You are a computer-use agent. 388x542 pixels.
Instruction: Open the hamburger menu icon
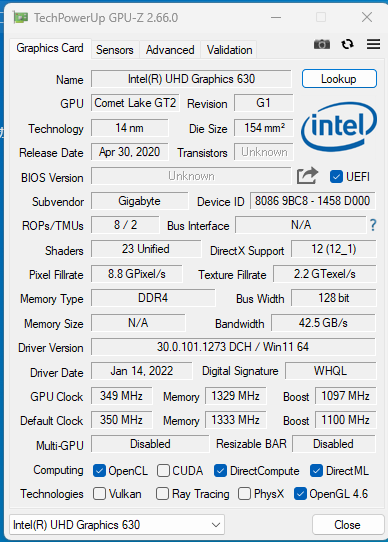[373, 44]
